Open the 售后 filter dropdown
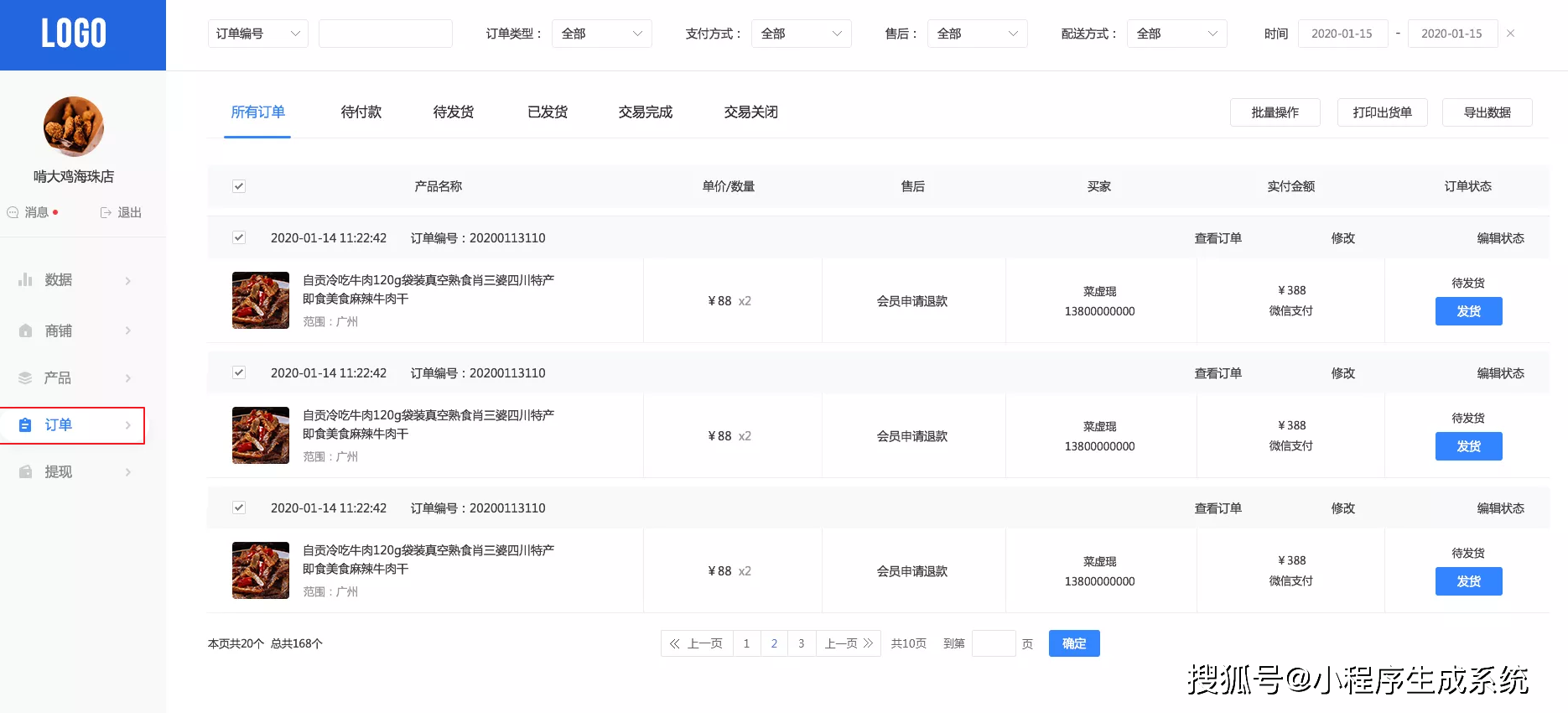This screenshot has height=713, width=1568. tap(978, 34)
